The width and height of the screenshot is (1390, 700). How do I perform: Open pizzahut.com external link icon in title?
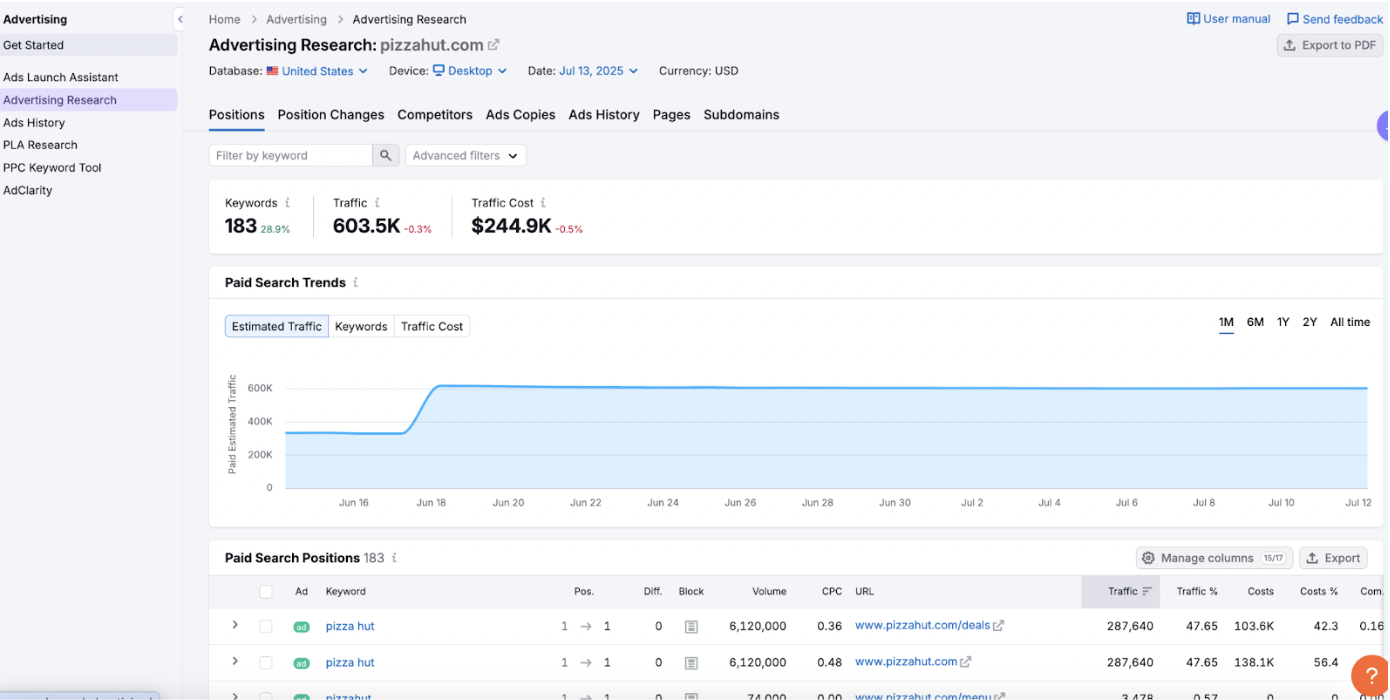(x=493, y=45)
